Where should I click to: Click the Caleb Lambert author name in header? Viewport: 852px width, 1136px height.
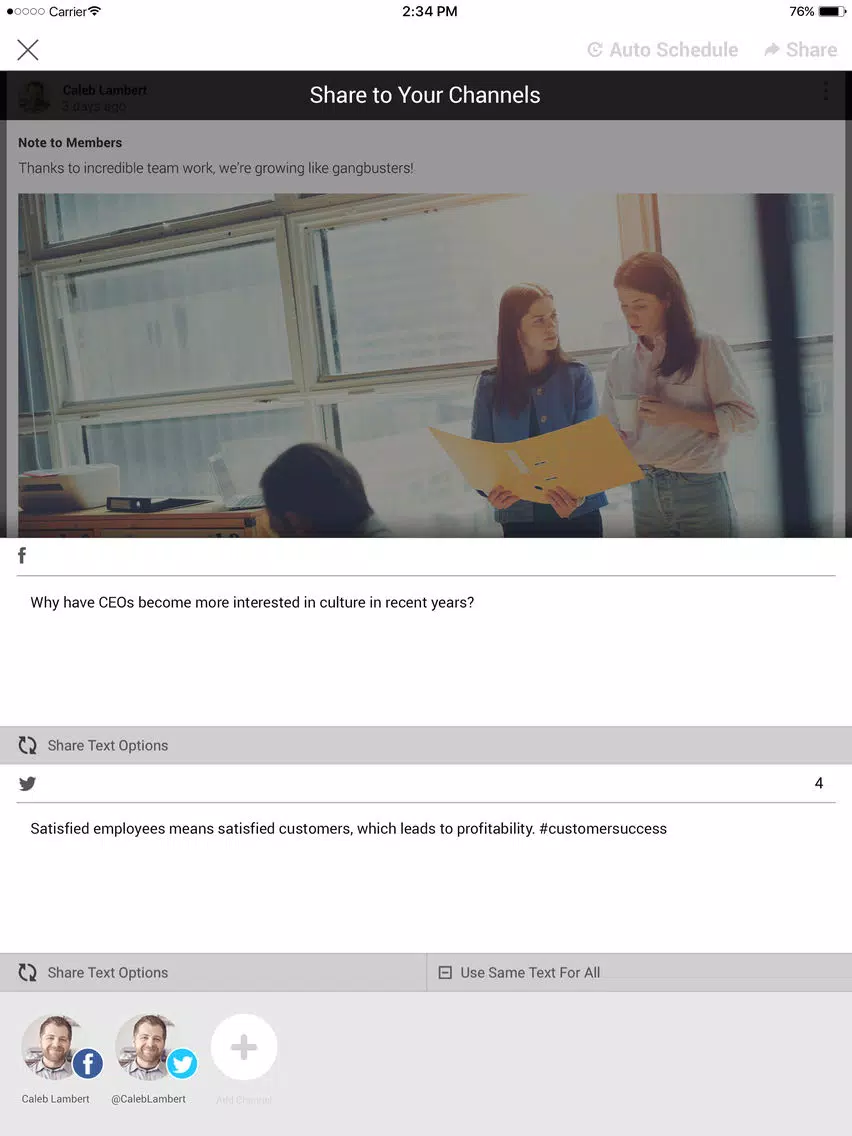click(105, 90)
